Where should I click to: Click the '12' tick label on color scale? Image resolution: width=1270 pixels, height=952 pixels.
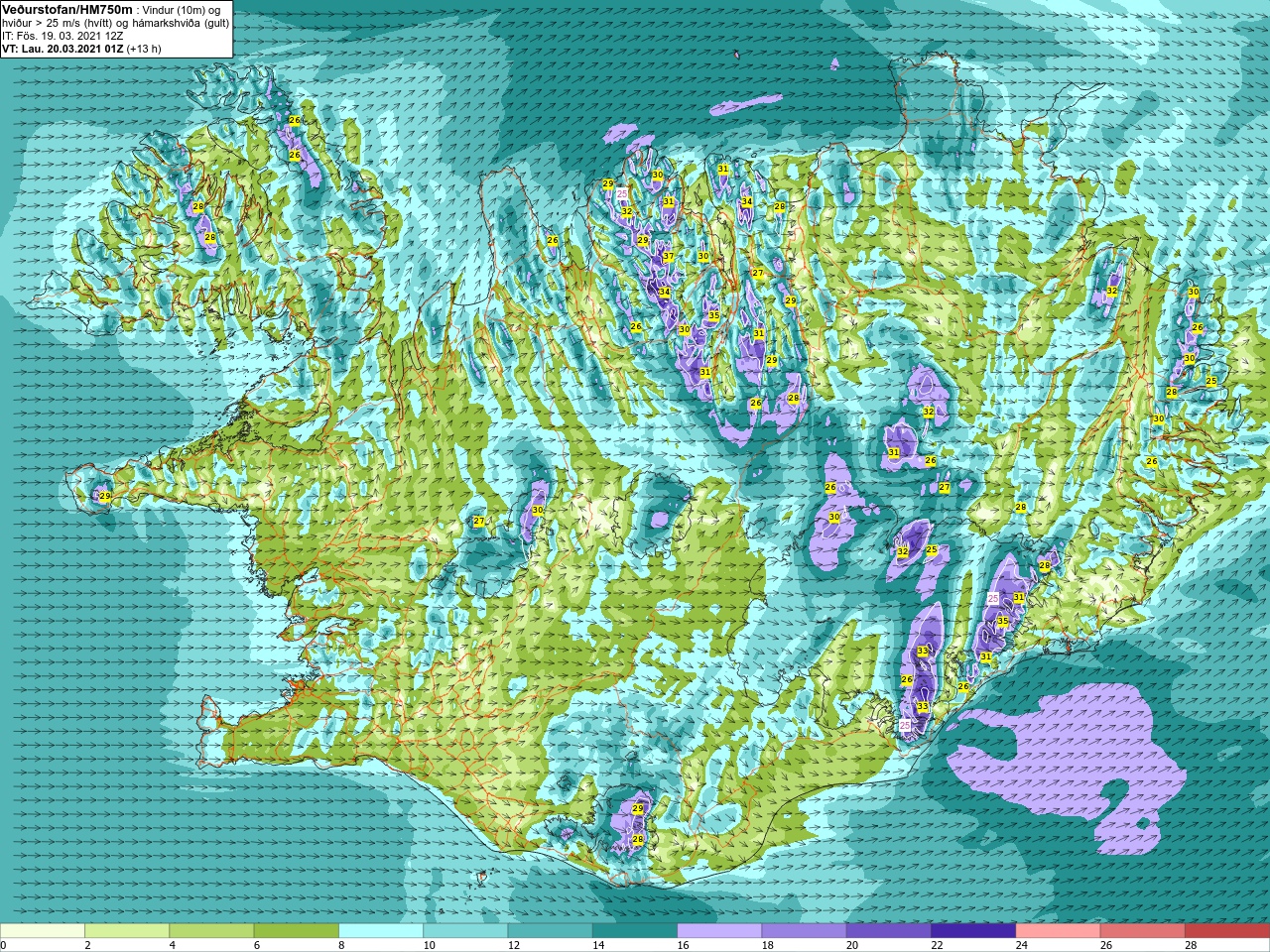click(514, 945)
